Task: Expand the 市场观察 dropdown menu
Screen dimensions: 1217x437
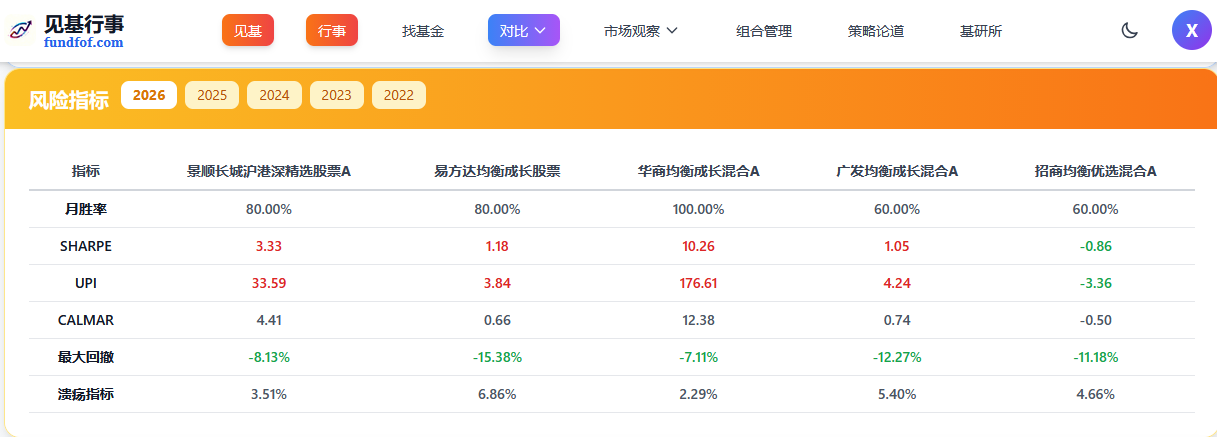Action: (641, 31)
